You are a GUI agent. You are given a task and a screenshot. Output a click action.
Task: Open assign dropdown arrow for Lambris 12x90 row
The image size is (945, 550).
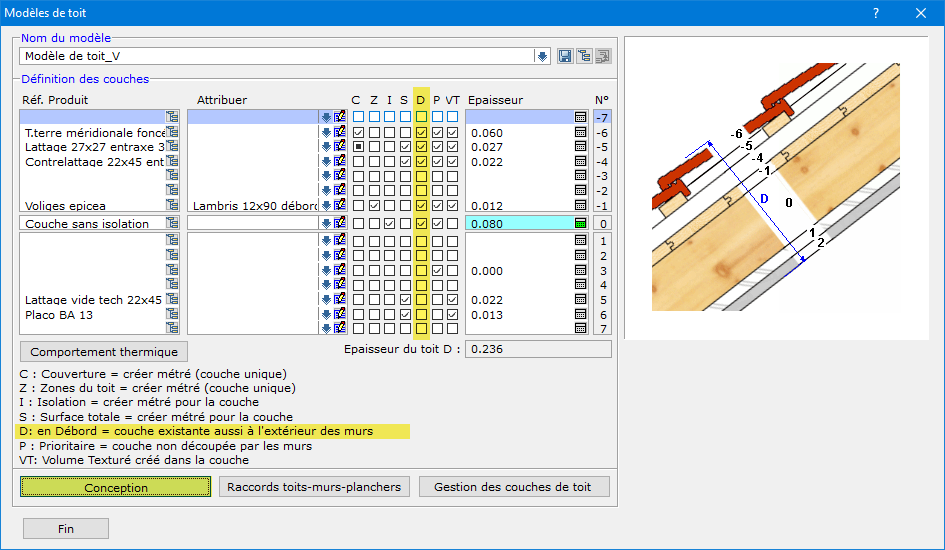[326, 206]
